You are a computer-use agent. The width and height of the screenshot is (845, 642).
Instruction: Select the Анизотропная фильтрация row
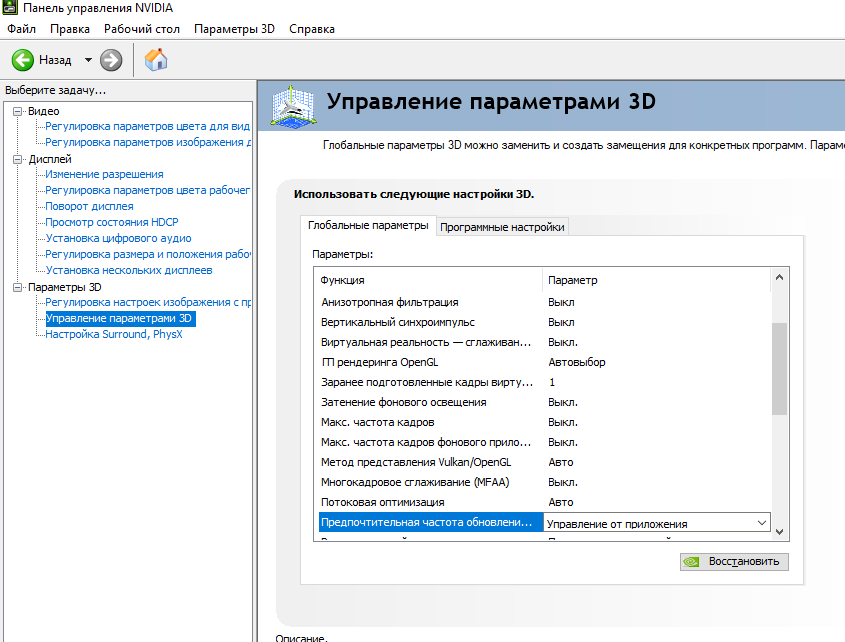pyautogui.click(x=544, y=302)
